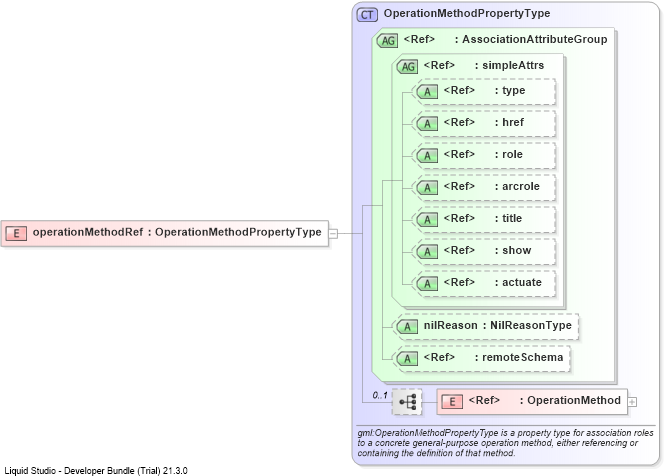The image size is (664, 476).
Task: Click the E icon of OperationMethod reference
Action: [x=452, y=401]
